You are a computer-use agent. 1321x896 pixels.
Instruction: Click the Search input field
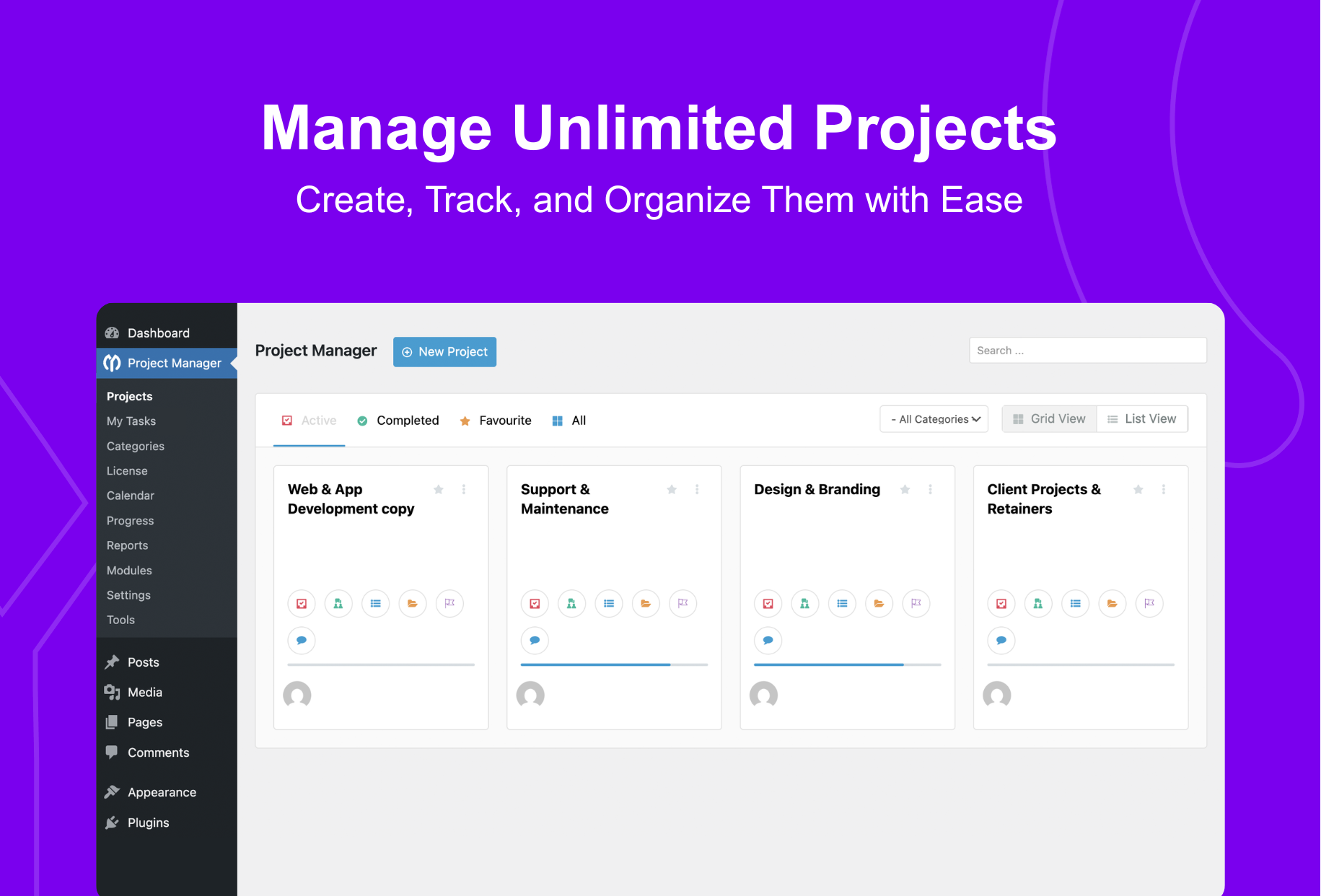coord(1087,350)
